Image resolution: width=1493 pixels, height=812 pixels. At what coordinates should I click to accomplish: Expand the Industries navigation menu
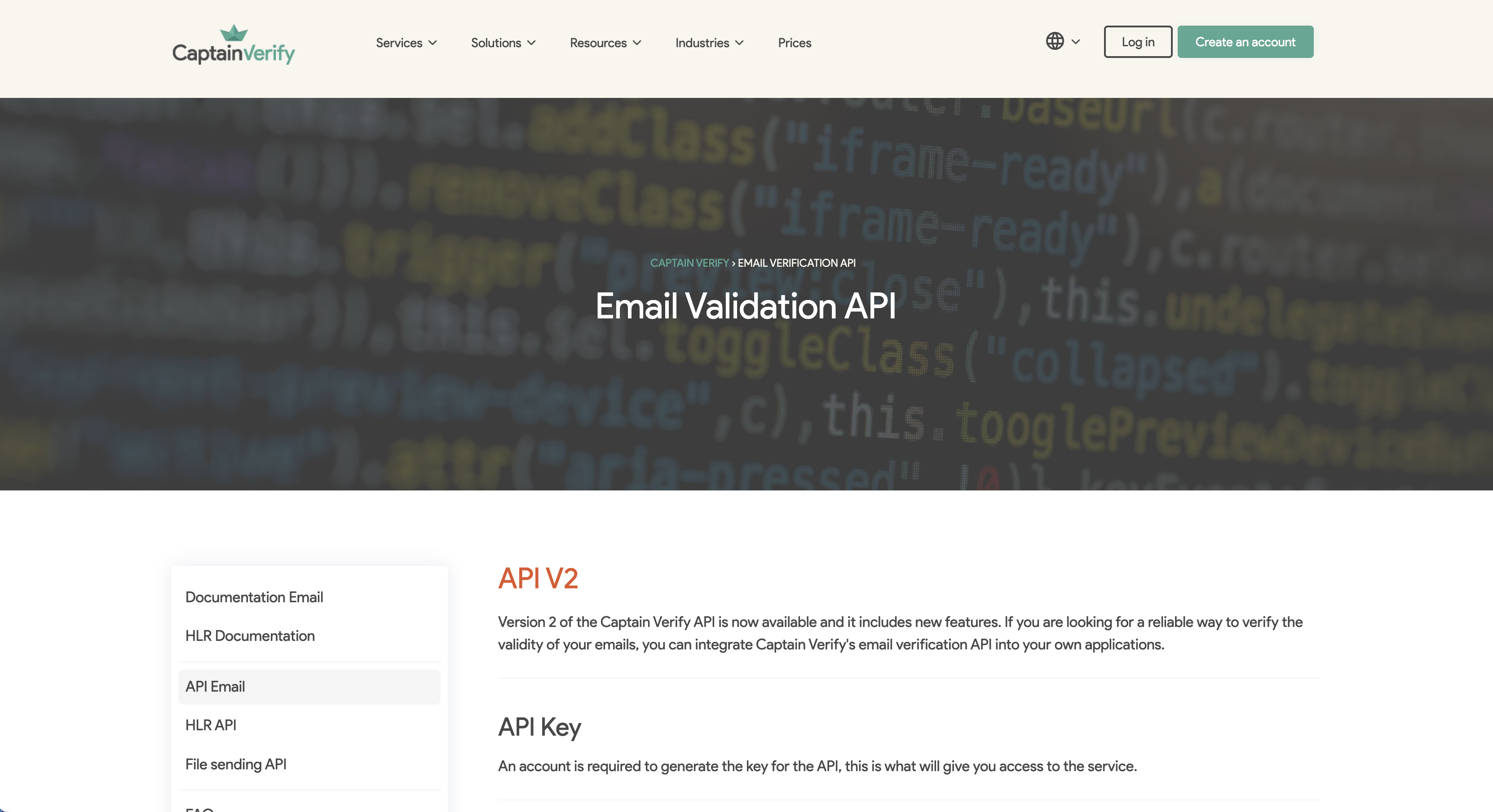click(709, 42)
